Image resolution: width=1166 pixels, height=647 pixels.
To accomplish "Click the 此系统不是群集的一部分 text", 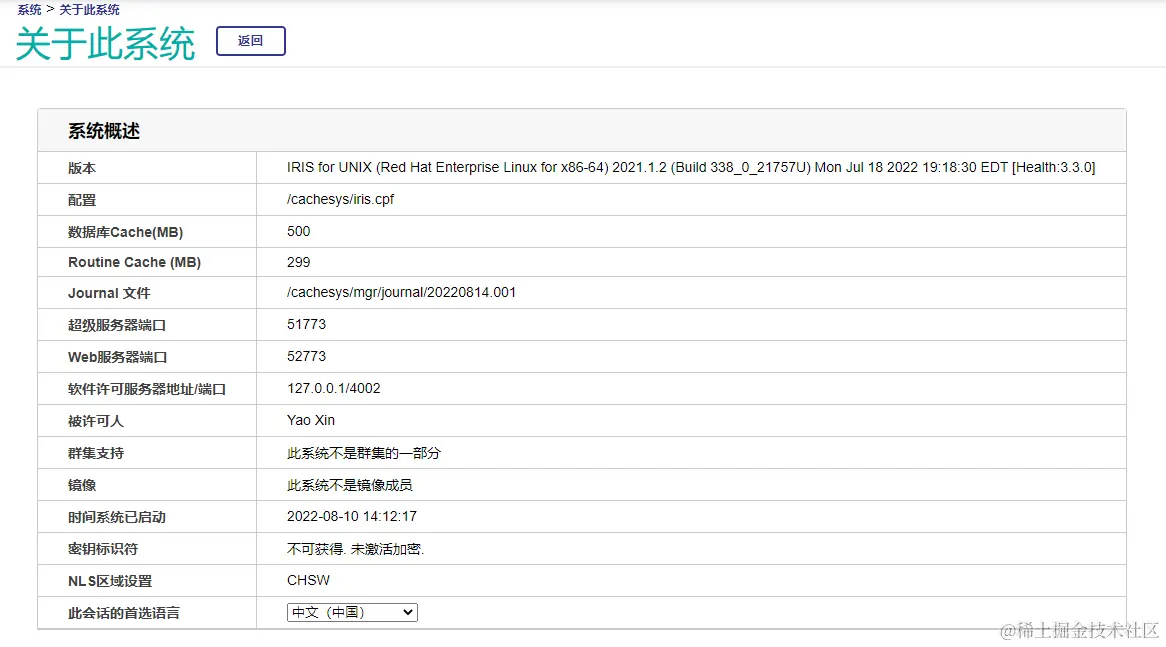I will 364,453.
